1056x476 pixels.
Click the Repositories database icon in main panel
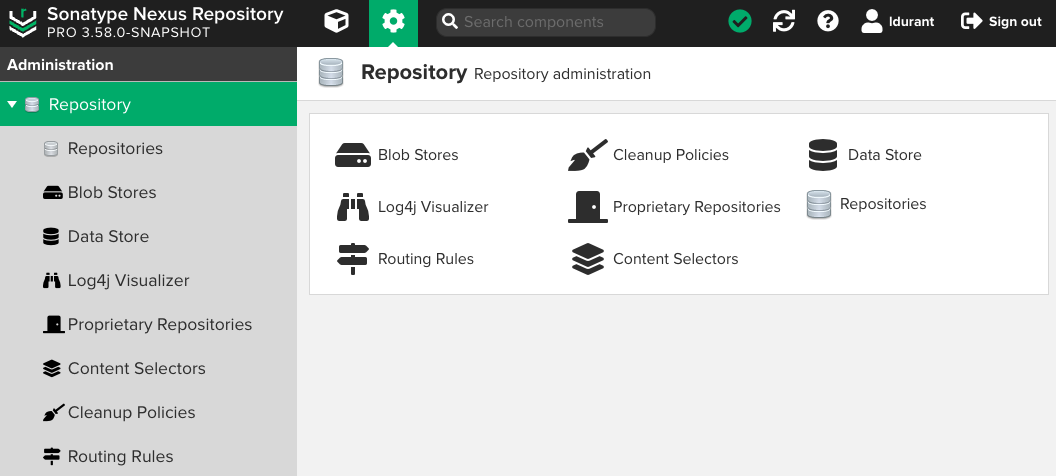click(818, 204)
